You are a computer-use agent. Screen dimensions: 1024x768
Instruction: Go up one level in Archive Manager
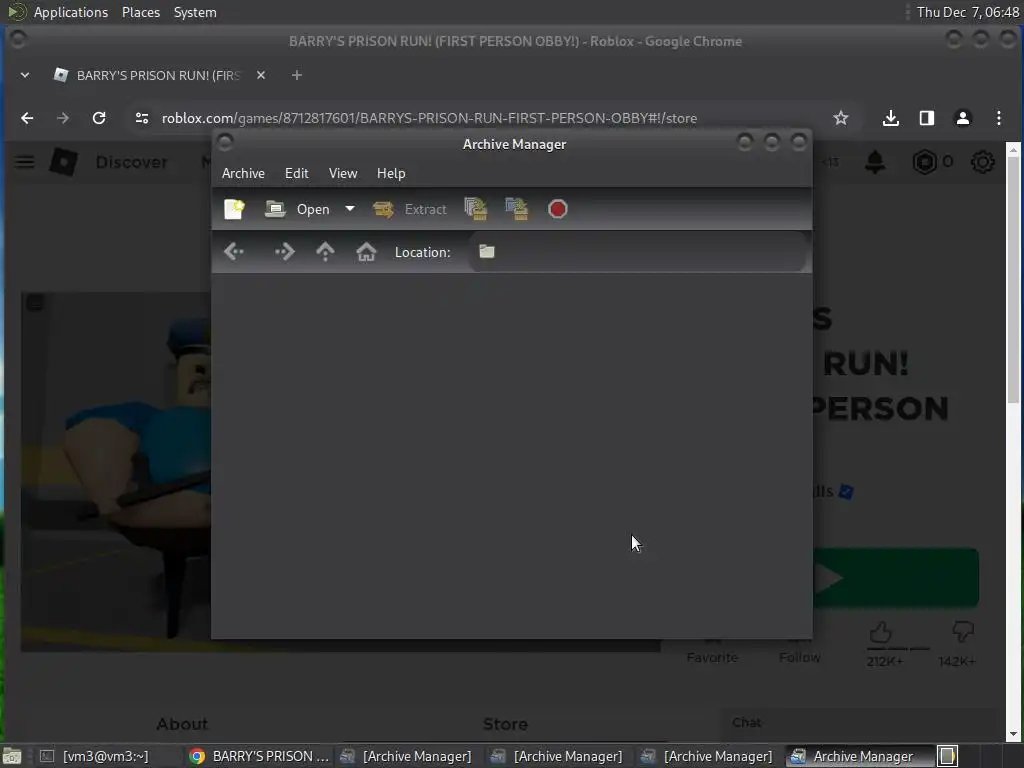pyautogui.click(x=325, y=251)
